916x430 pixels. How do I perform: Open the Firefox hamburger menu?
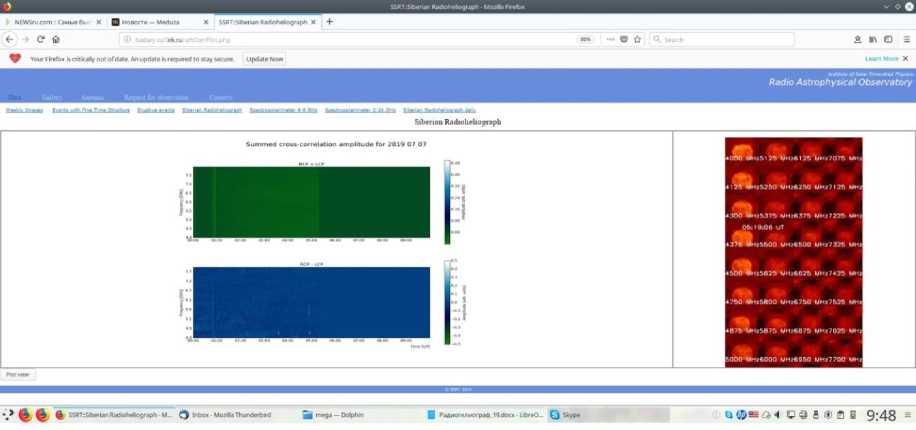click(x=905, y=39)
